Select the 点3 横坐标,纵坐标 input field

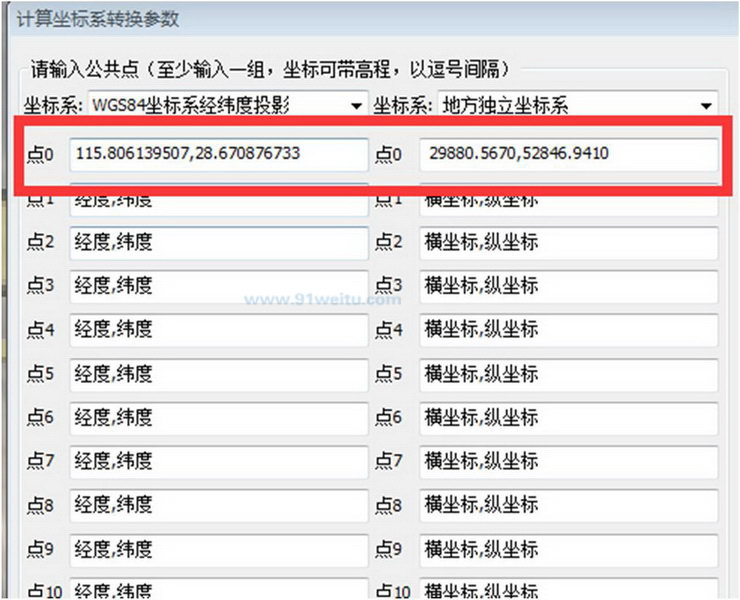569,287
